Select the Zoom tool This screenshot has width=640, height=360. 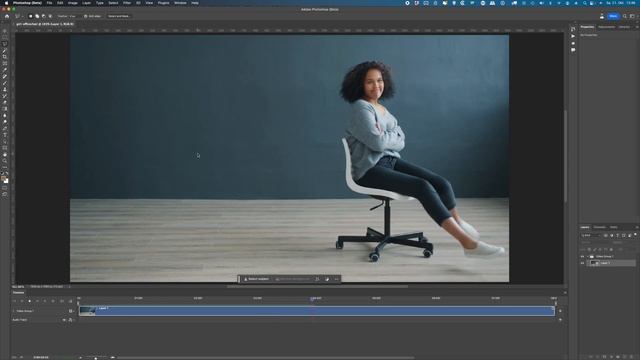[5, 161]
